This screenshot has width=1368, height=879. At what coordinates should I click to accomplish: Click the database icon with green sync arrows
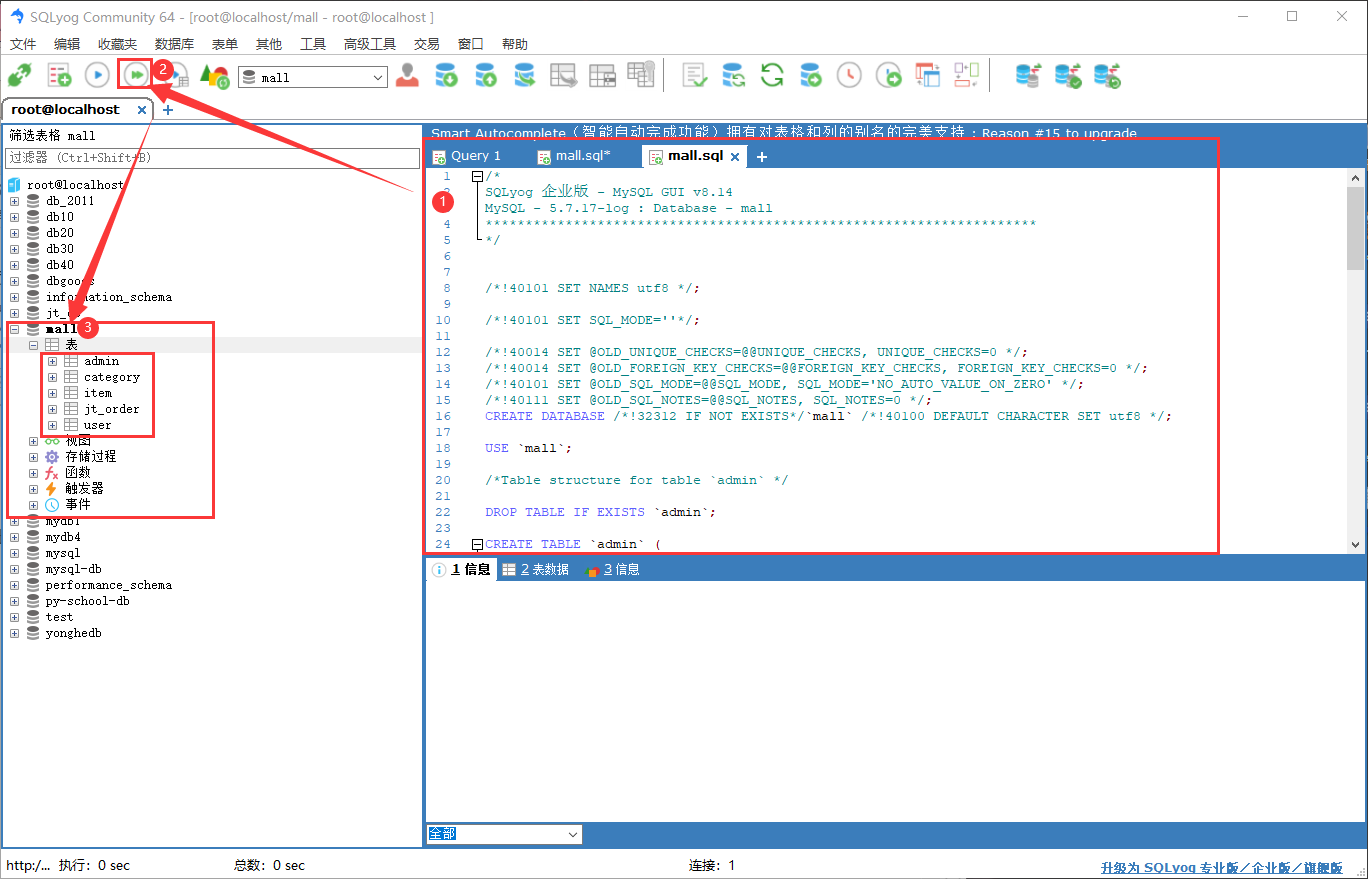[x=733, y=75]
